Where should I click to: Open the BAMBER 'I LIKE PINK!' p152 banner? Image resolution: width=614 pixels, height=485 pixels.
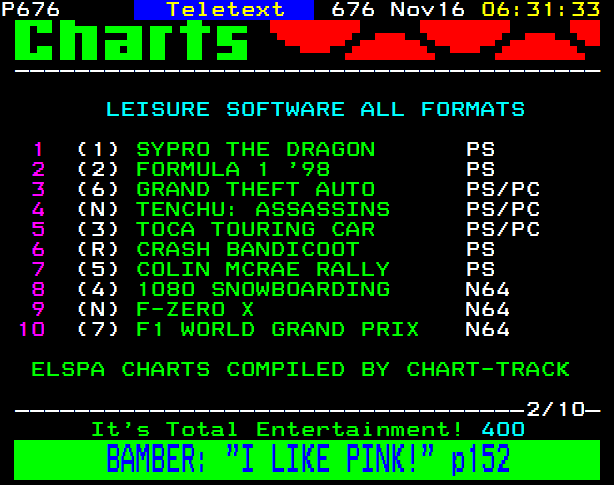click(x=307, y=460)
